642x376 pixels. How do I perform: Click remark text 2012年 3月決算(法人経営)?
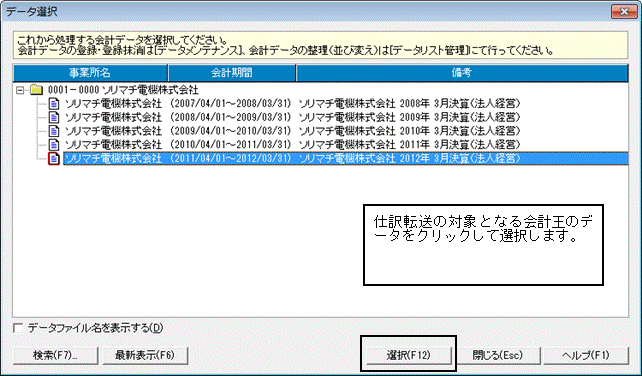pyautogui.click(x=460, y=159)
